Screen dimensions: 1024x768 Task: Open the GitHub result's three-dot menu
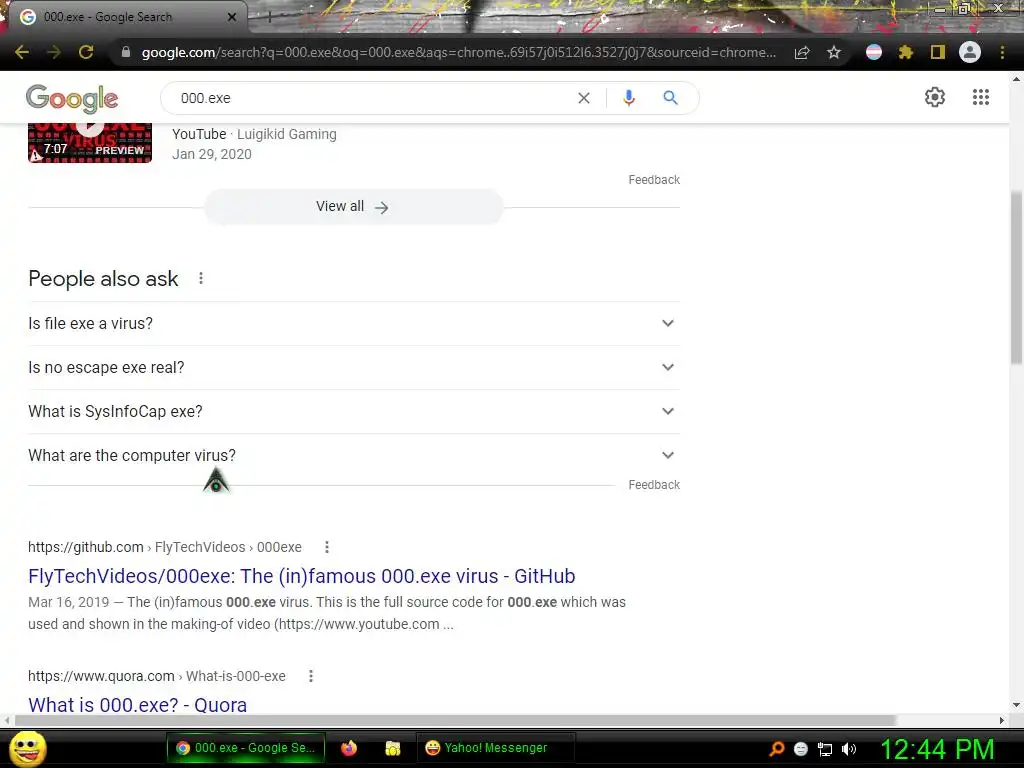(x=327, y=547)
